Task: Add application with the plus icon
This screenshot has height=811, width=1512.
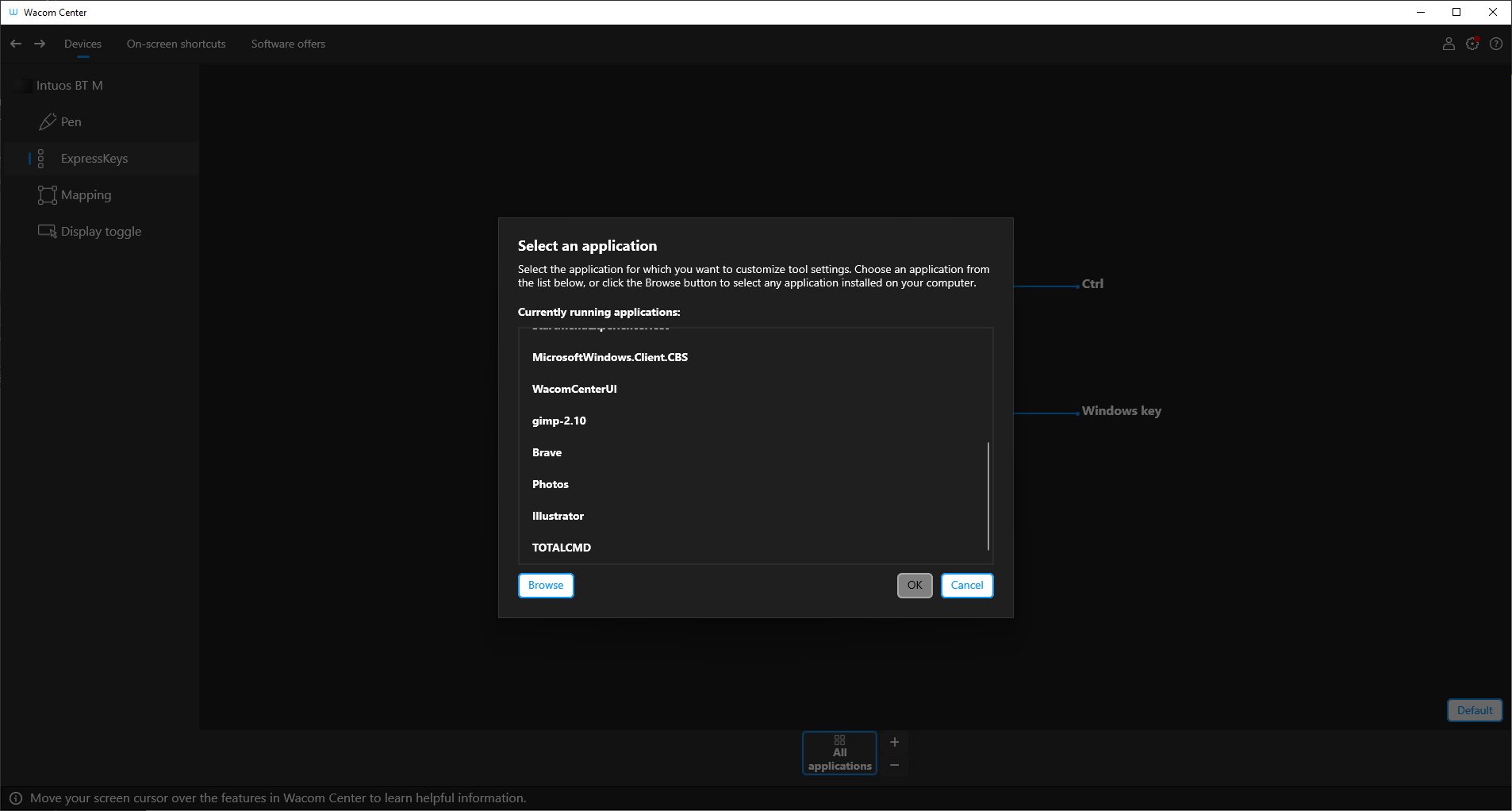Action: coord(894,742)
